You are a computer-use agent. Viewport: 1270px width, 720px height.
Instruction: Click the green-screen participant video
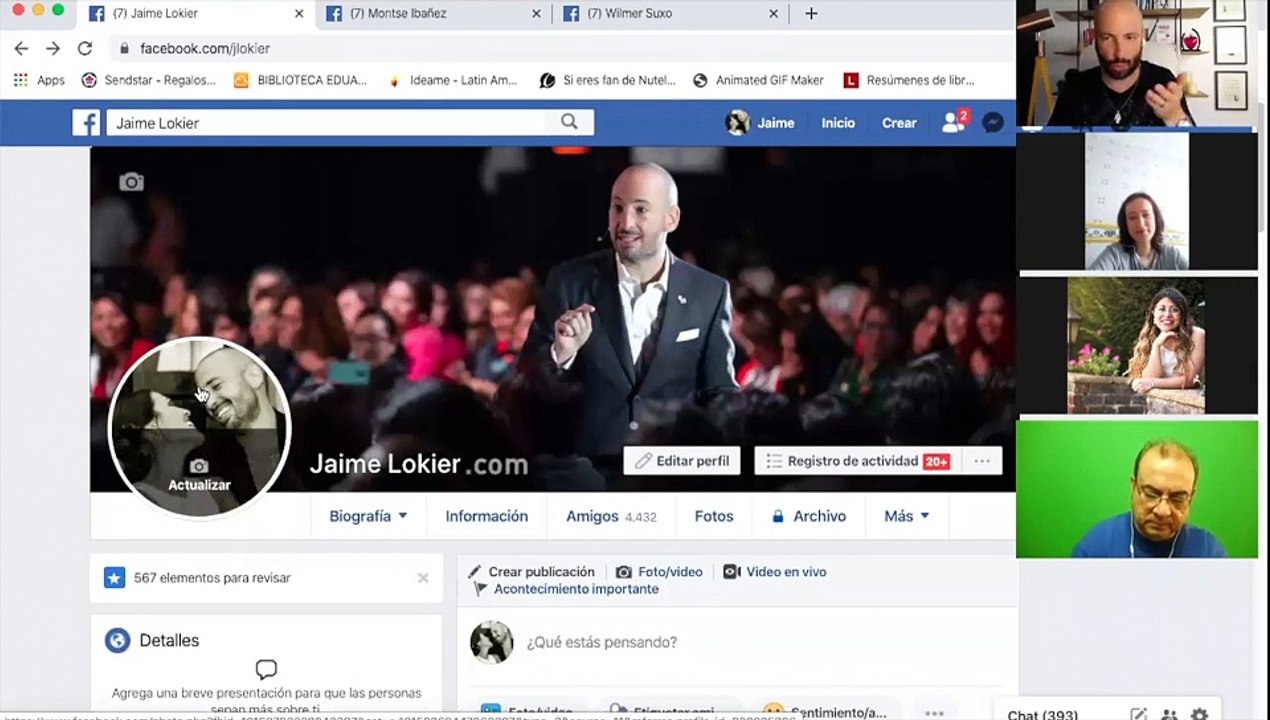[1137, 489]
